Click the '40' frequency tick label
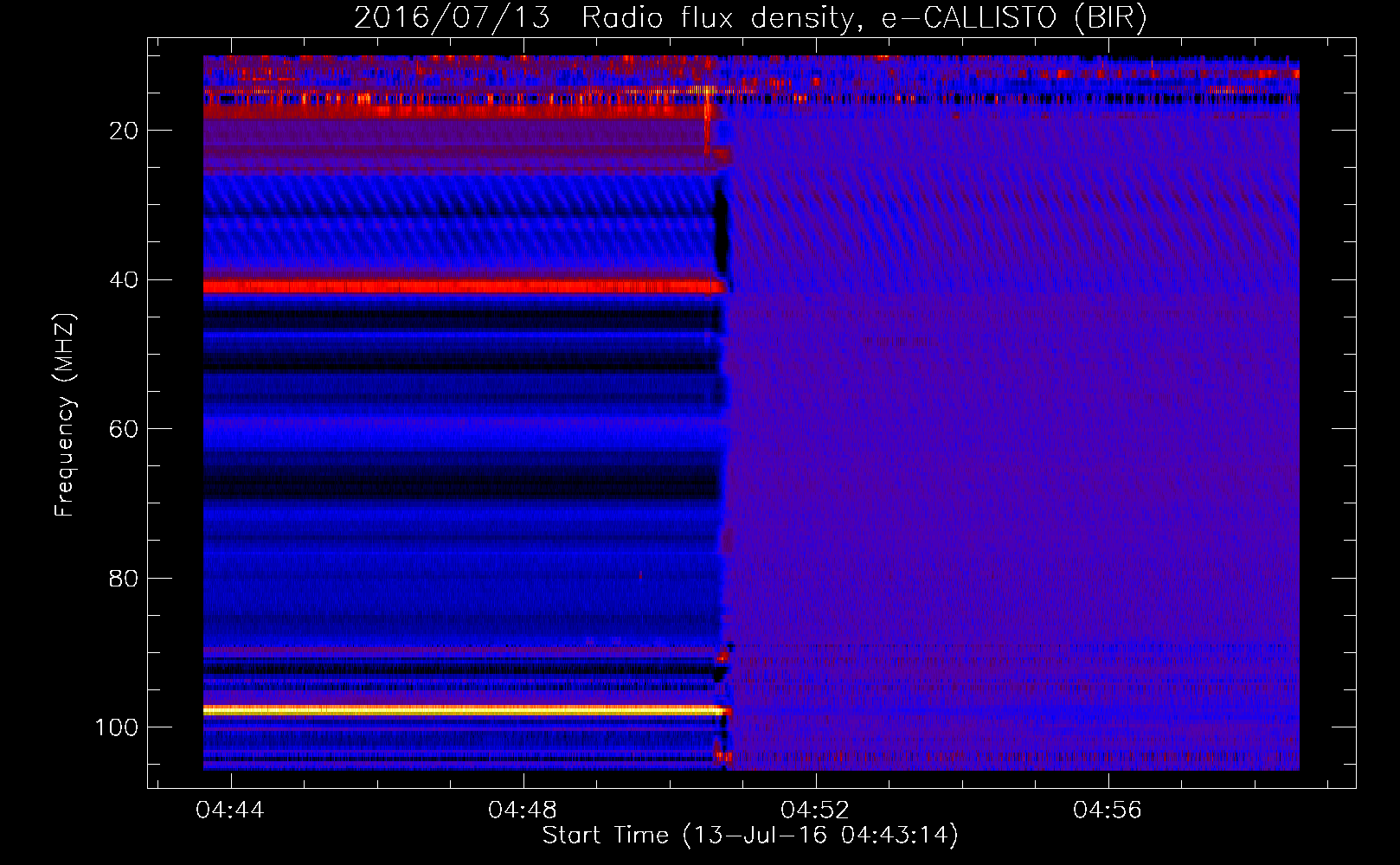This screenshot has height=865, width=1400. (x=124, y=279)
